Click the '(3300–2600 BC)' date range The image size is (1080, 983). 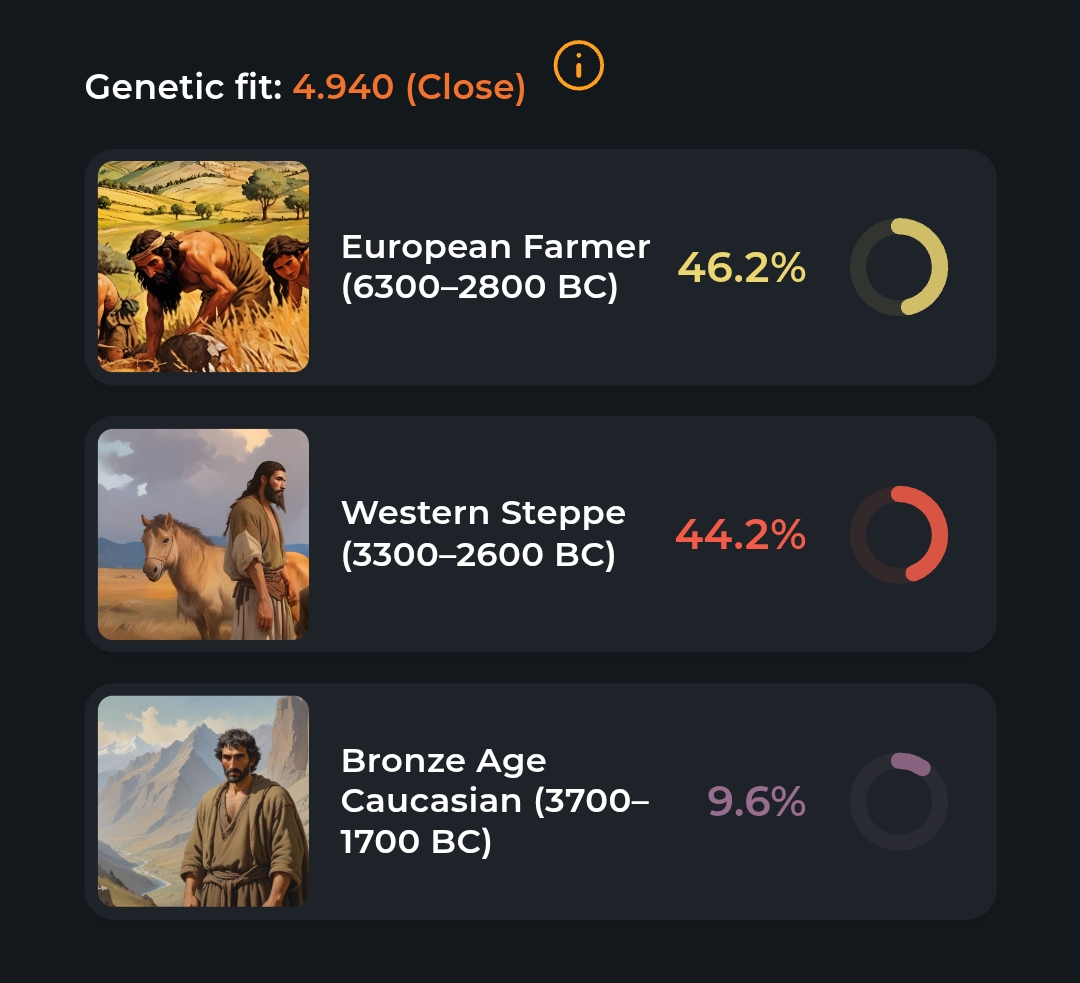point(478,555)
